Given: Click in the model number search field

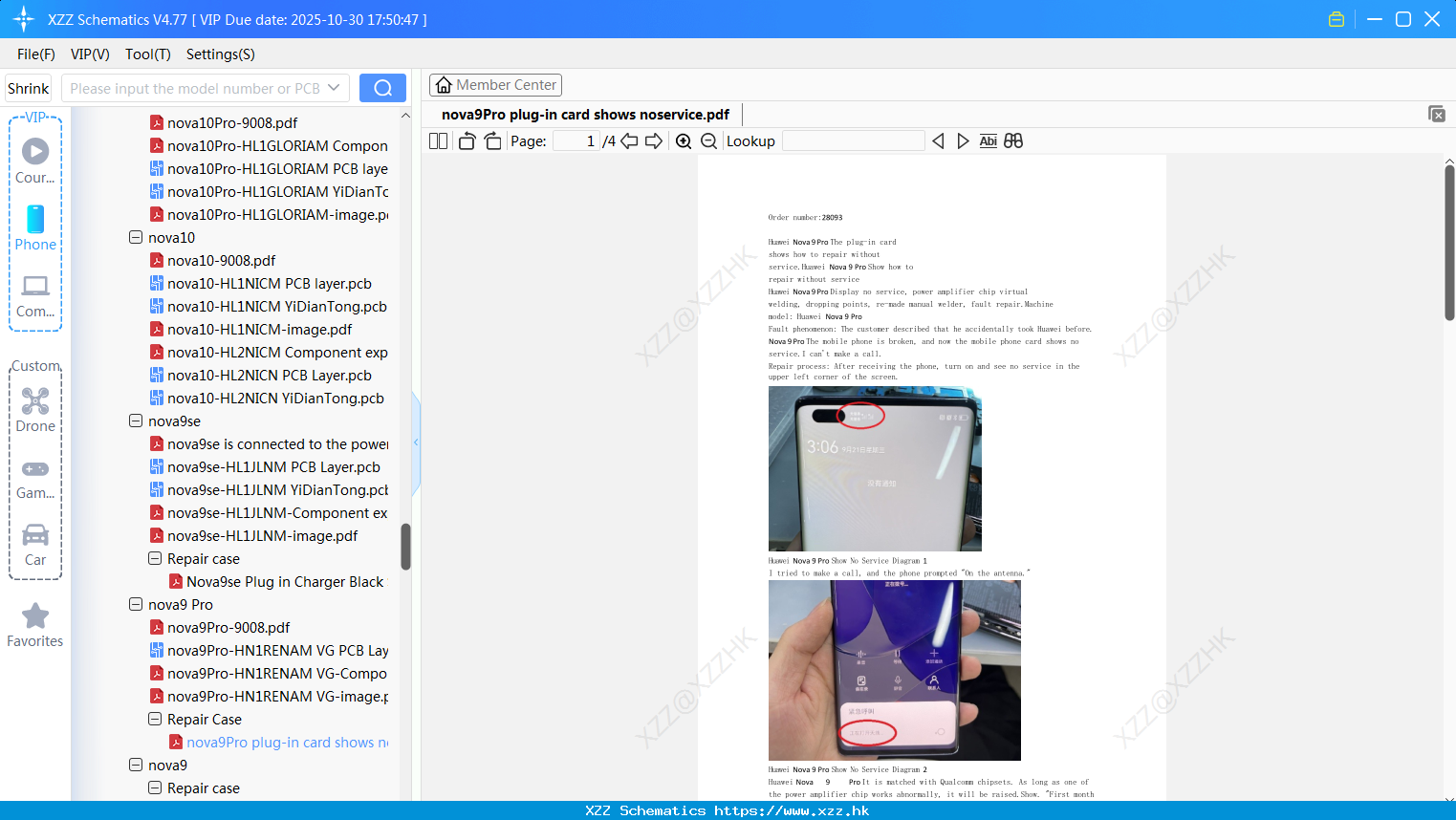Looking at the screenshot, I should tap(195, 88).
